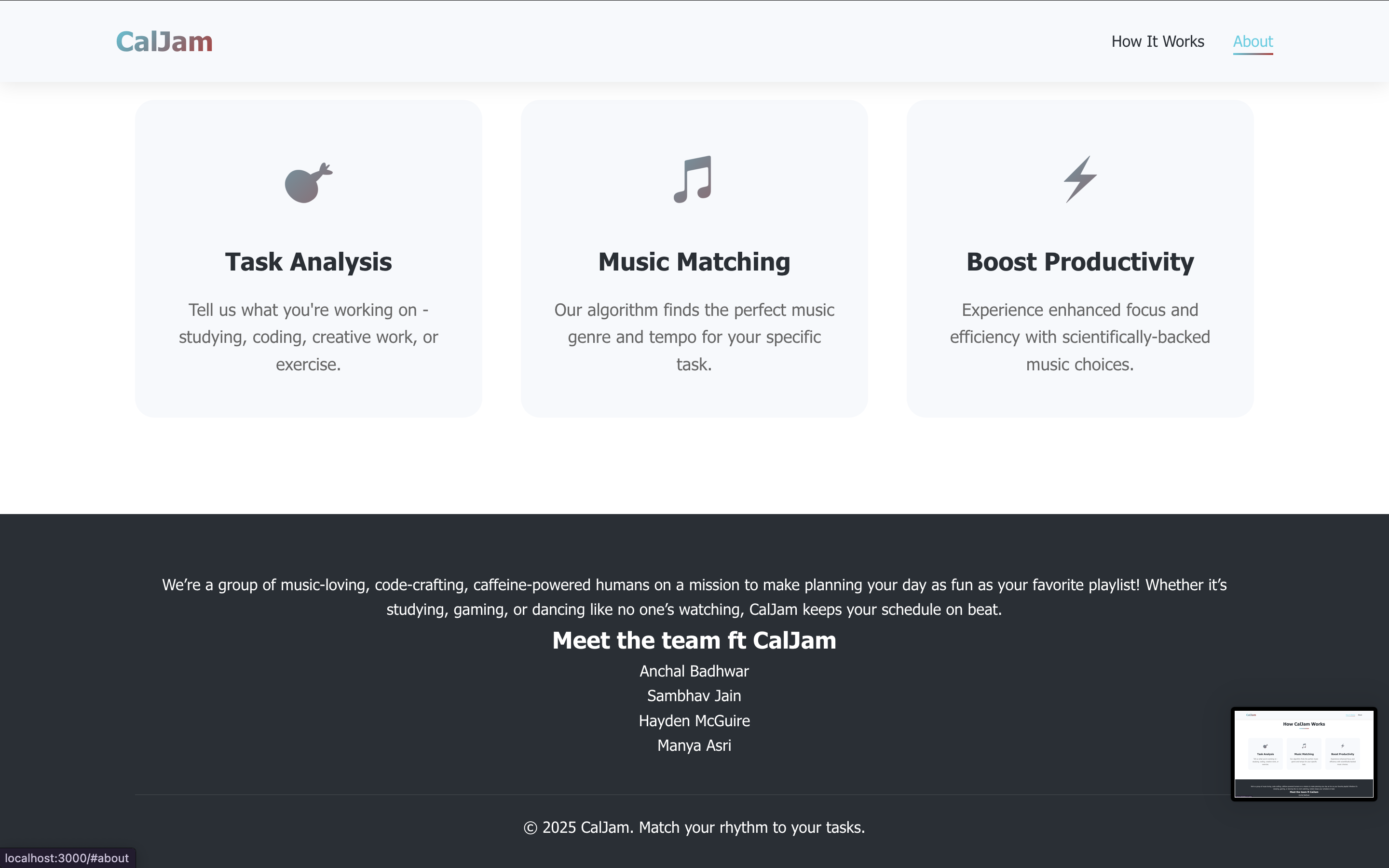Click team member Hayden McGuire
Screen dimensions: 1389x868
(694, 720)
